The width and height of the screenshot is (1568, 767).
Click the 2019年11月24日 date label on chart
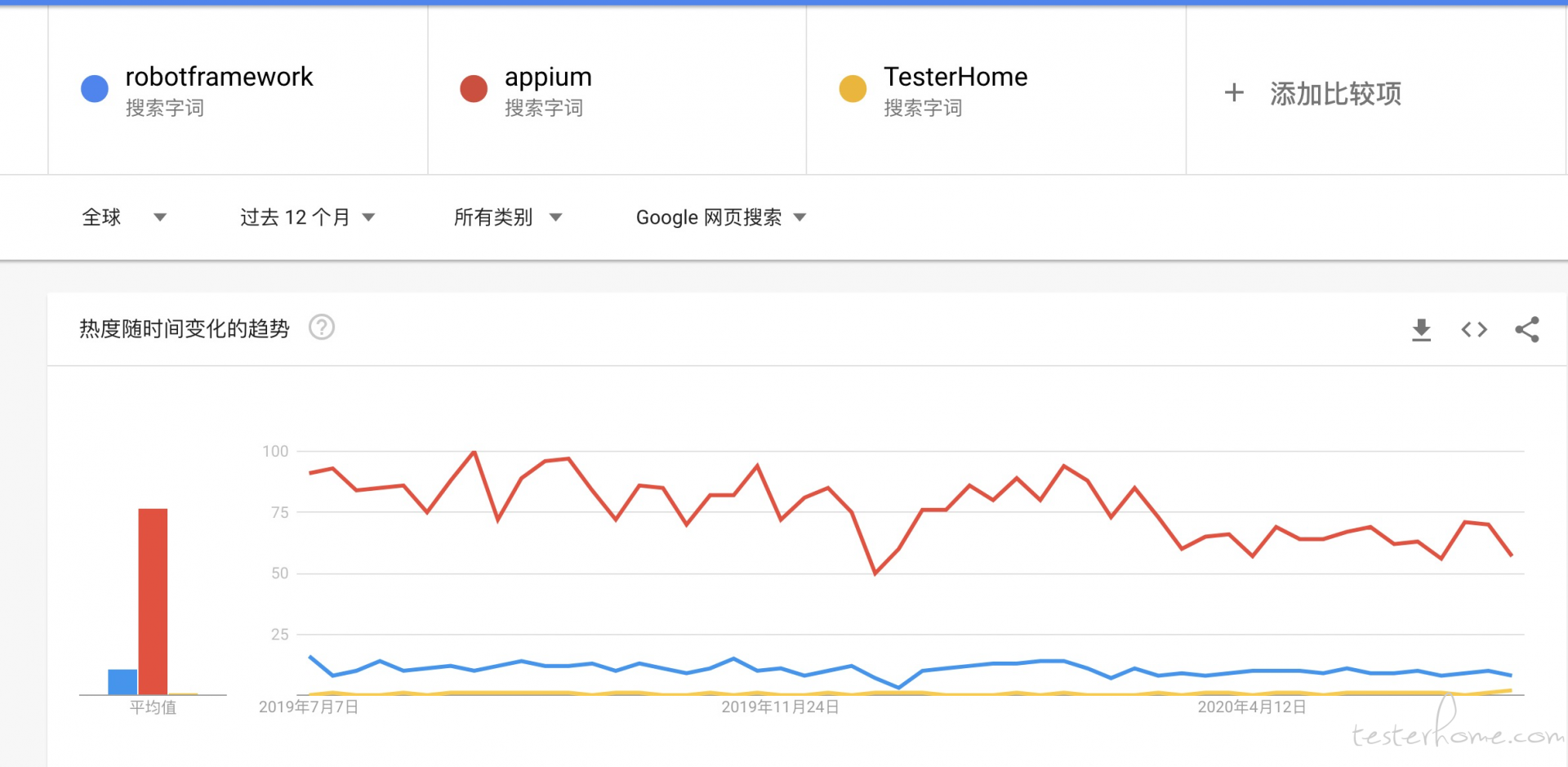pyautogui.click(x=780, y=707)
